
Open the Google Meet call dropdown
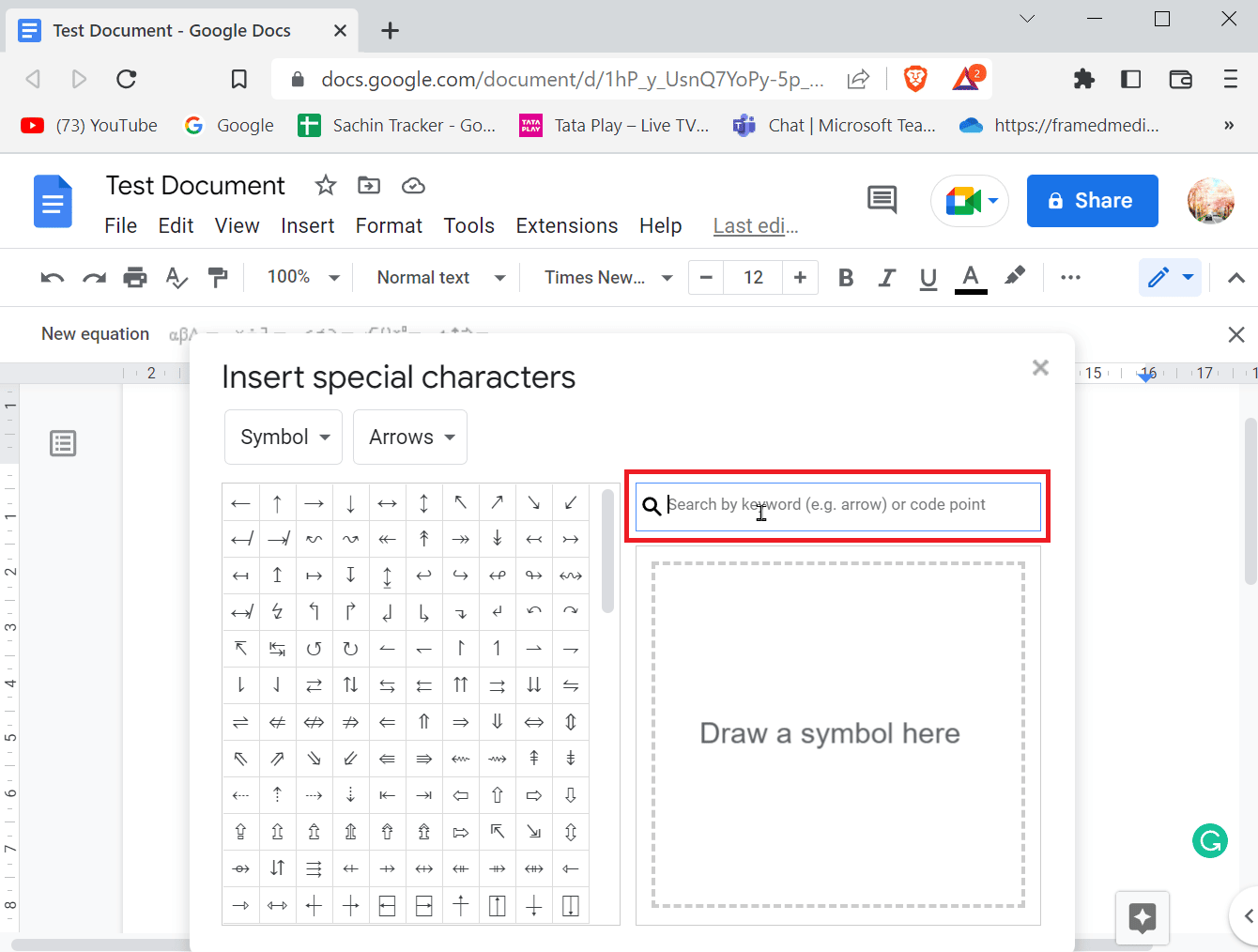coord(970,201)
